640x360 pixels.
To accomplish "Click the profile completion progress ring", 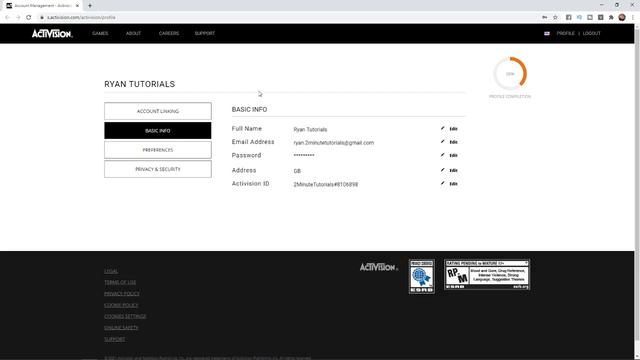I will pyautogui.click(x=510, y=73).
